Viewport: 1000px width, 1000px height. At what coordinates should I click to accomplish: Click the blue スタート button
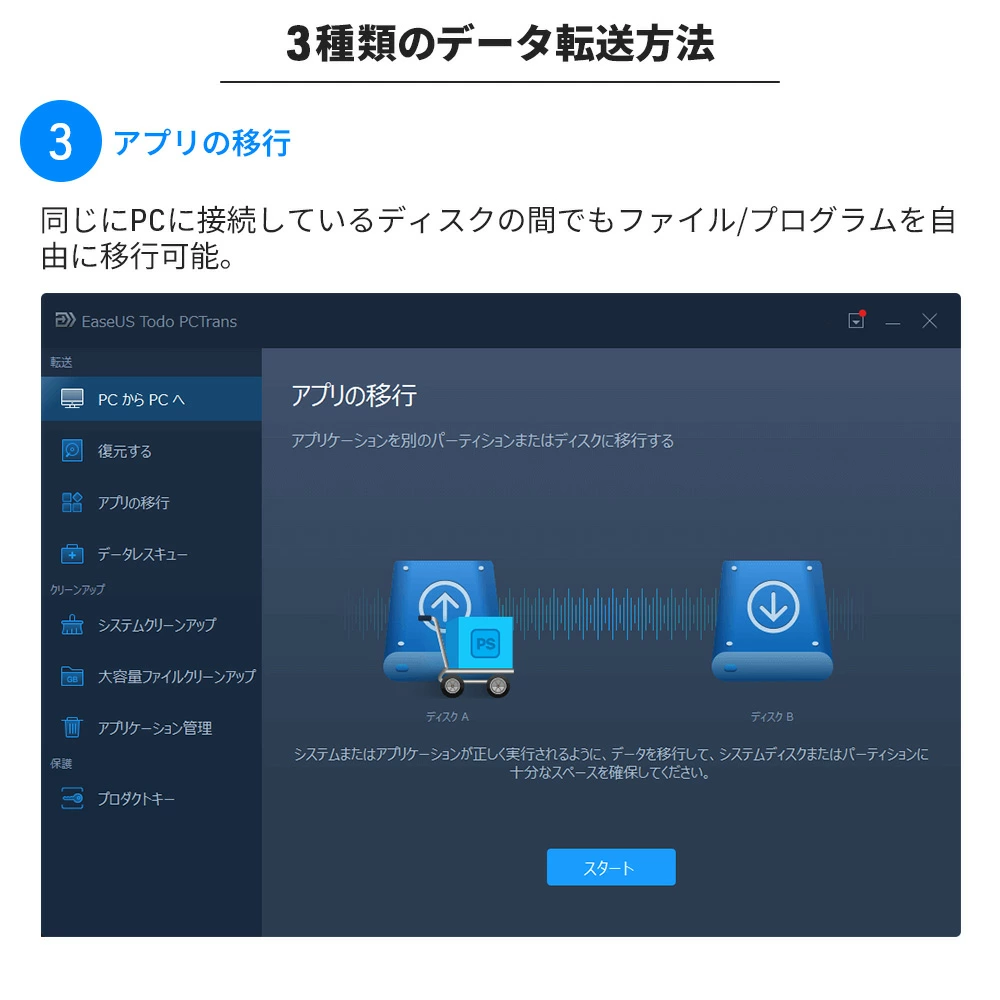coord(611,867)
